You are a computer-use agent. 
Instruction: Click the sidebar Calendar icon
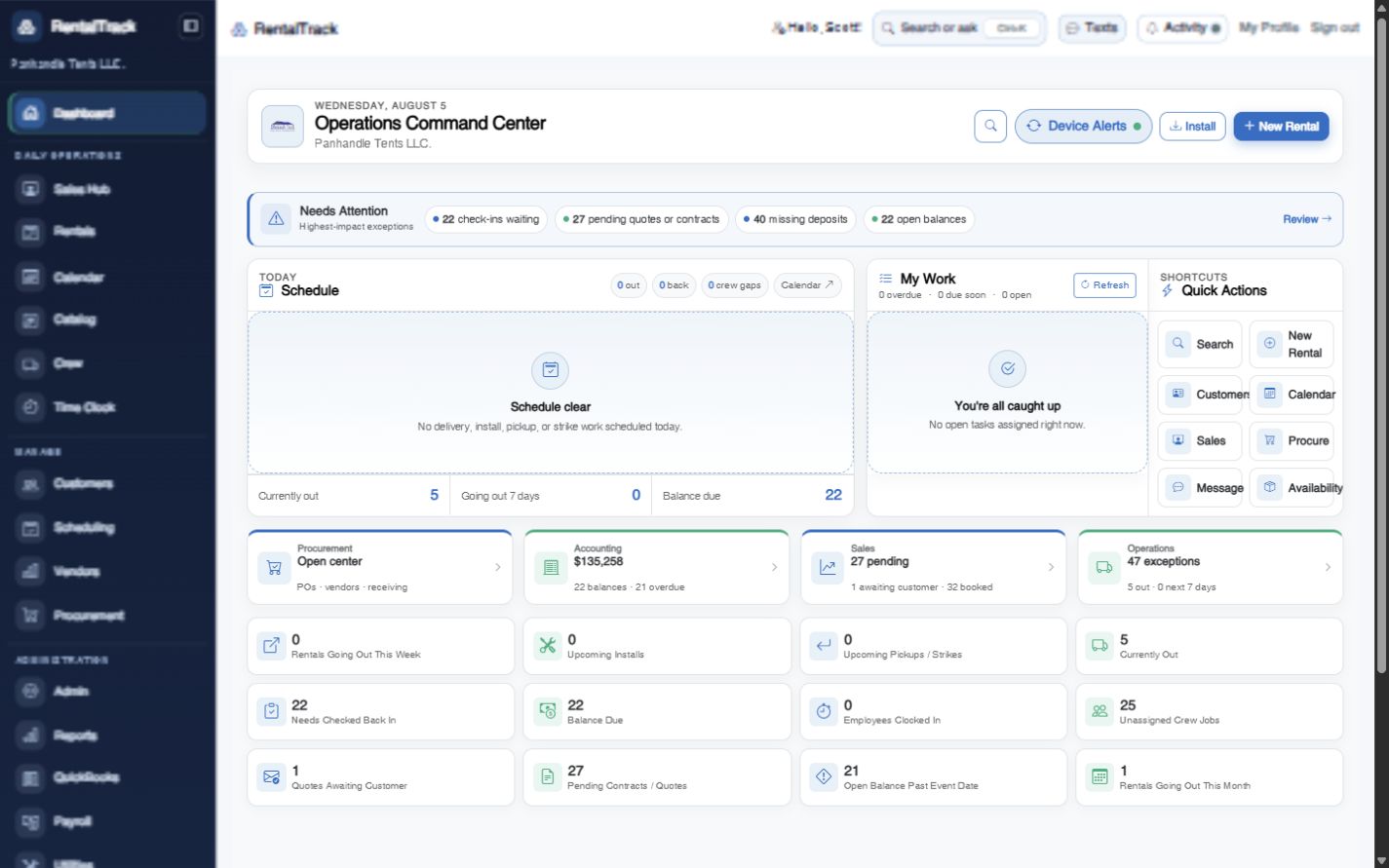31,277
